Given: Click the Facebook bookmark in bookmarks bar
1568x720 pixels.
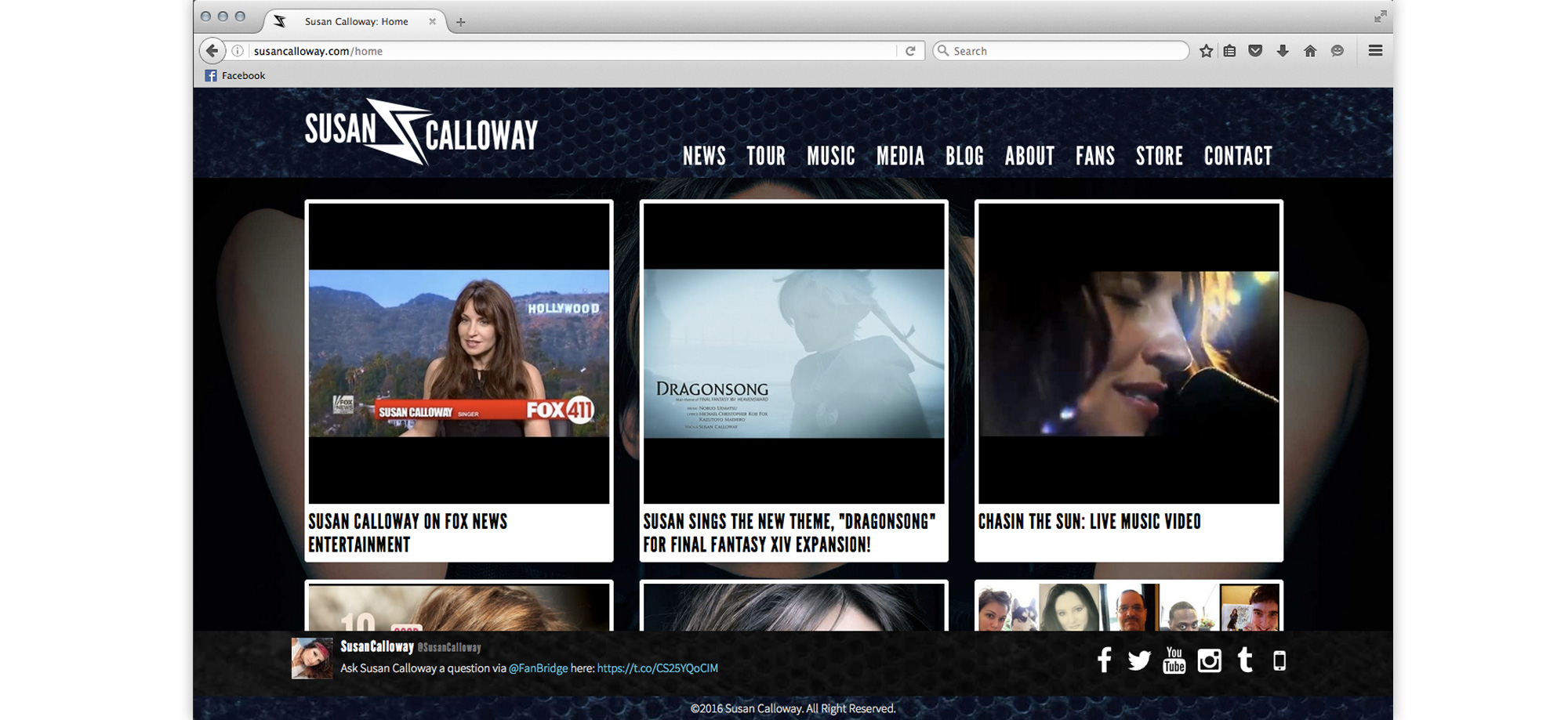Looking at the screenshot, I should coord(235,76).
